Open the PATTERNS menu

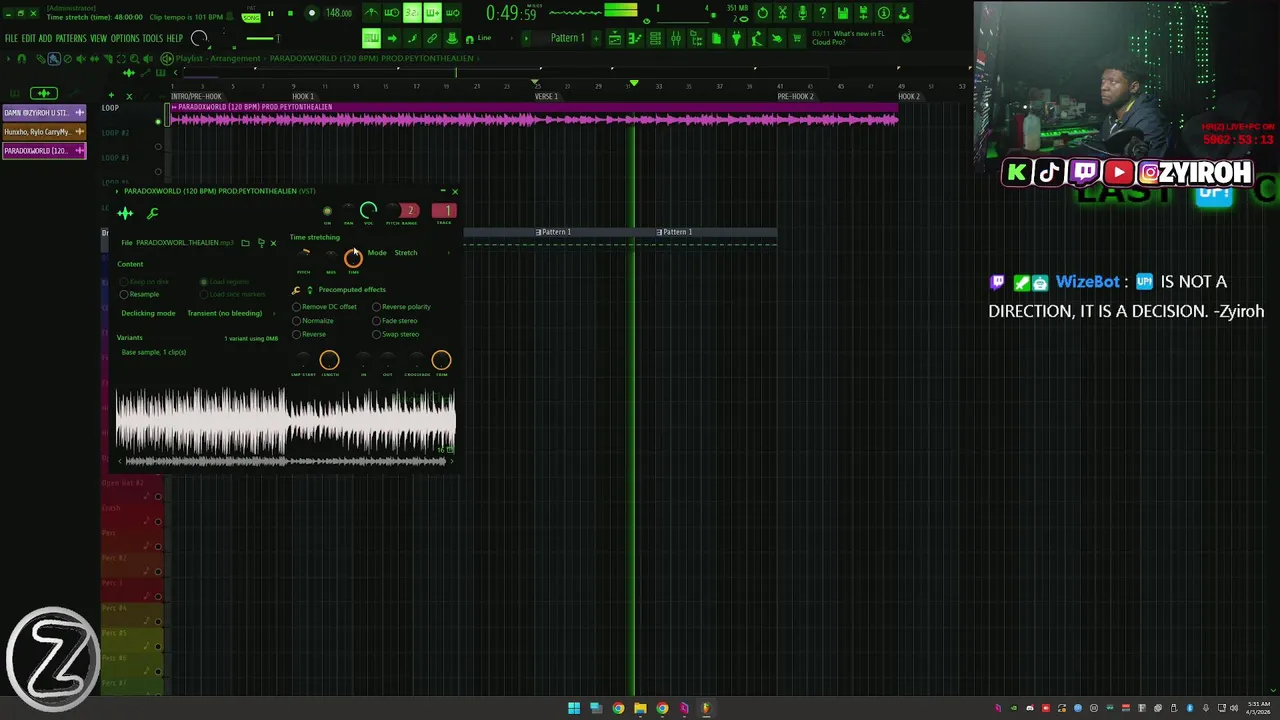click(x=71, y=38)
